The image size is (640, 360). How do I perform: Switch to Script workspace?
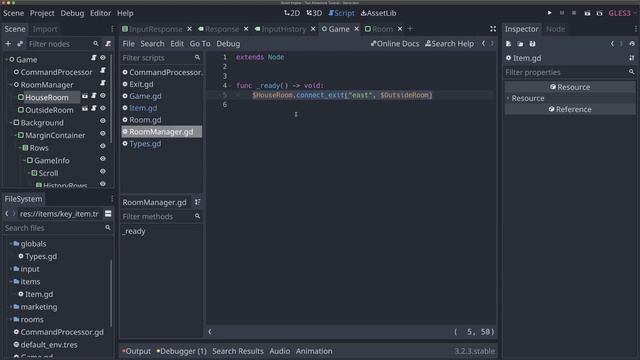point(341,13)
